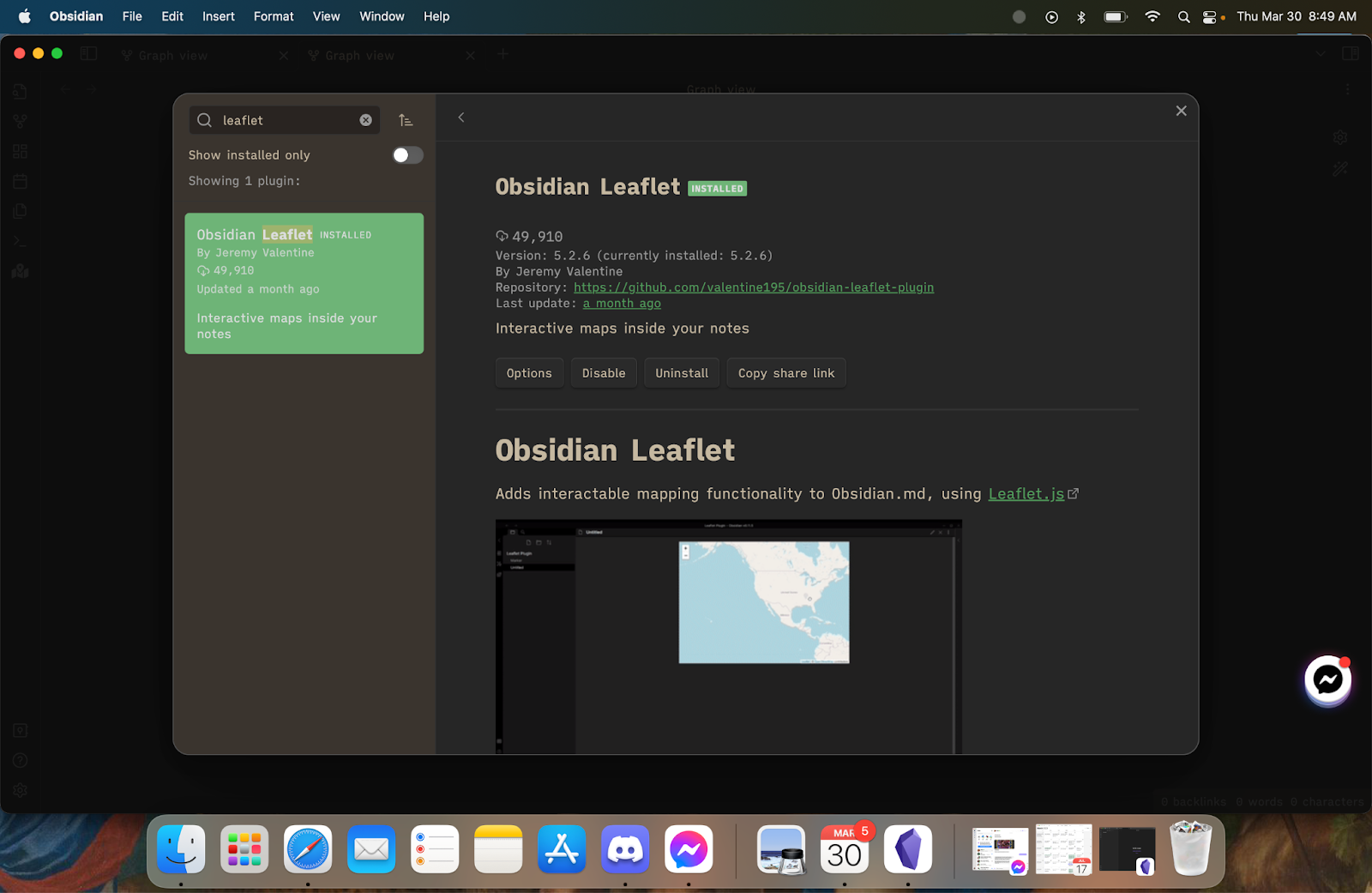
Task: Open the Format menu
Action: [274, 16]
